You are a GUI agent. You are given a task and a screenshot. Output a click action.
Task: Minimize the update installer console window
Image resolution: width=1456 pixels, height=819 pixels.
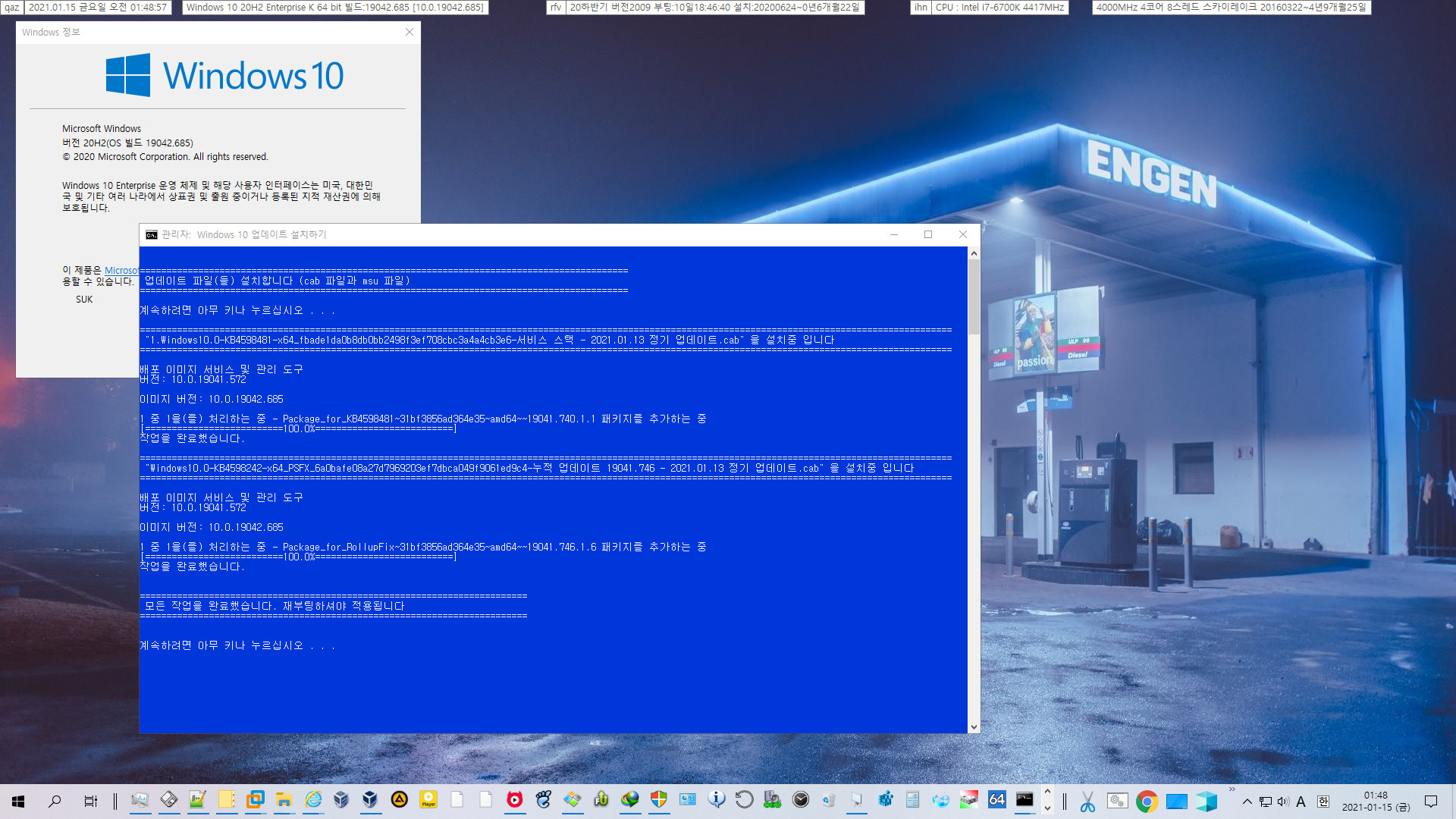pyautogui.click(x=894, y=234)
